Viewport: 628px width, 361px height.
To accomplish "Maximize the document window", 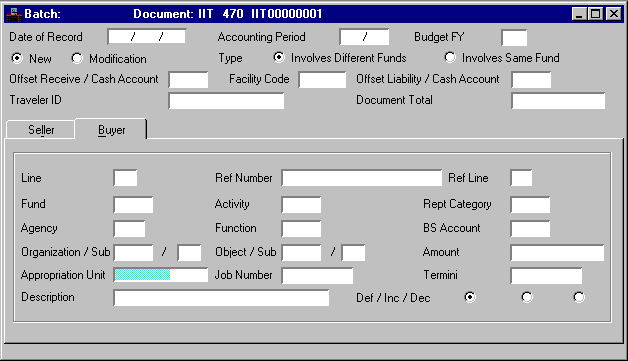I will tap(596, 14).
